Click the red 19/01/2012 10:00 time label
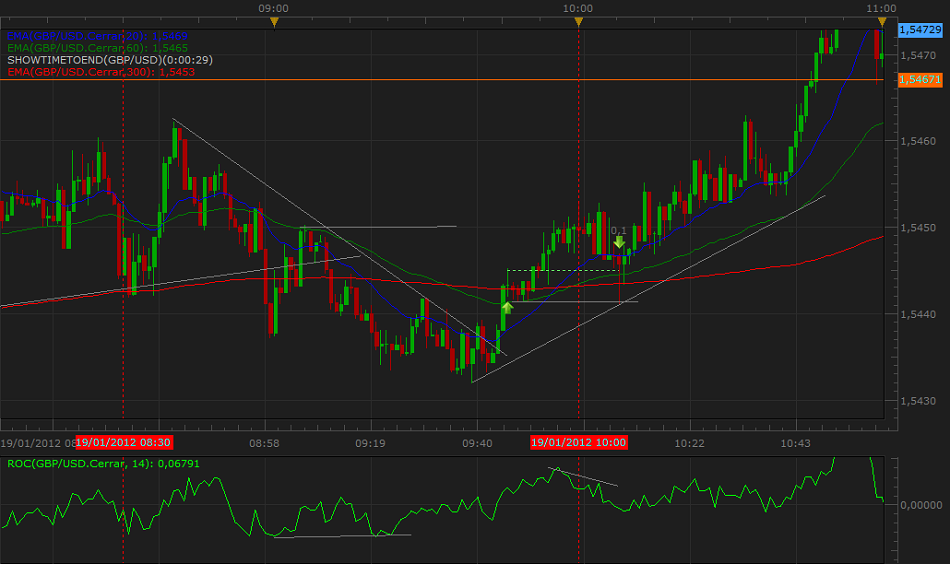 pos(579,442)
